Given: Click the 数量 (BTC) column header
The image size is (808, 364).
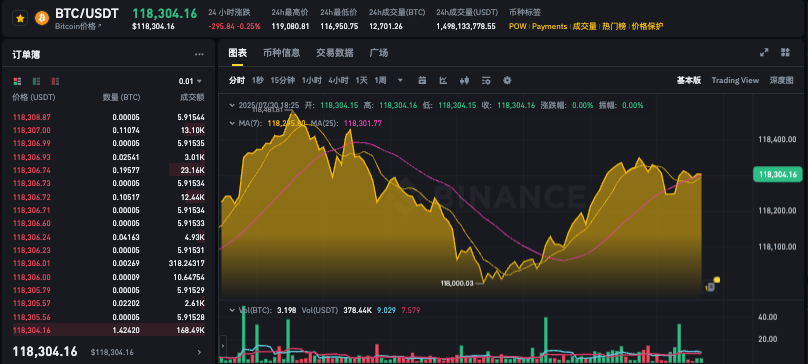Looking at the screenshot, I should click(x=121, y=97).
